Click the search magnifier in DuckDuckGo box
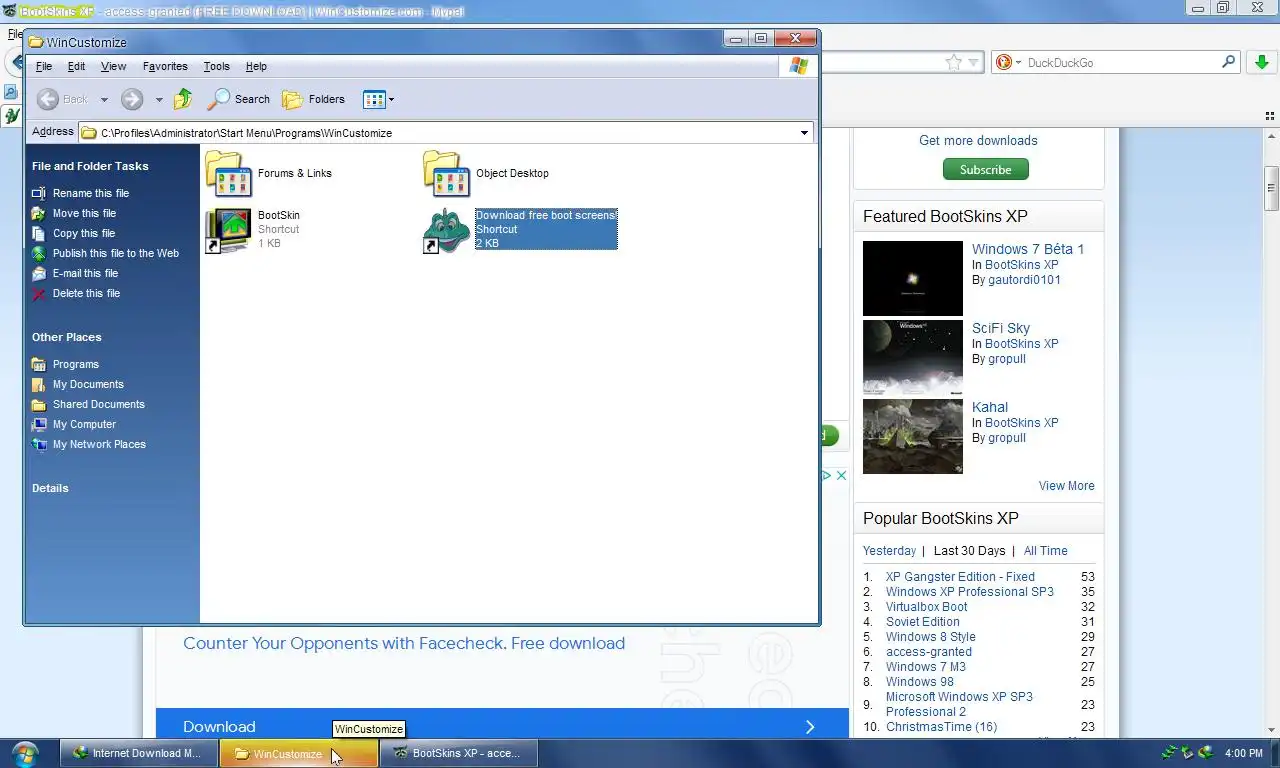 coord(1229,62)
